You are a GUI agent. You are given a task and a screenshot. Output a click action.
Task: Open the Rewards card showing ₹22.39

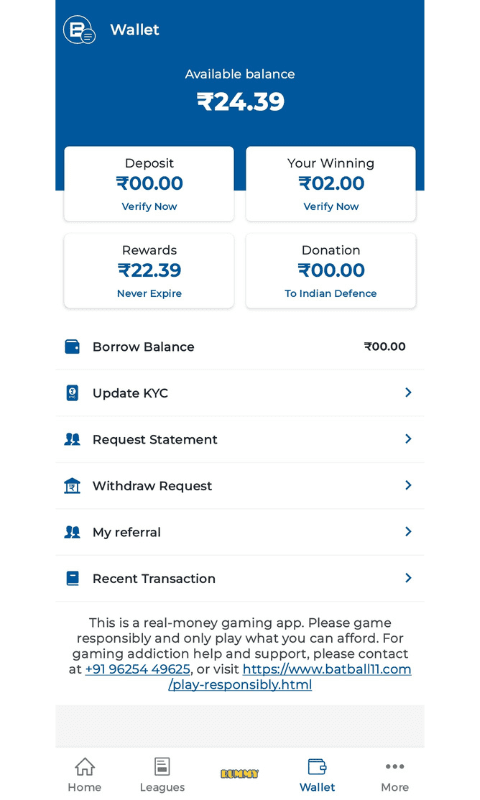[x=149, y=271]
